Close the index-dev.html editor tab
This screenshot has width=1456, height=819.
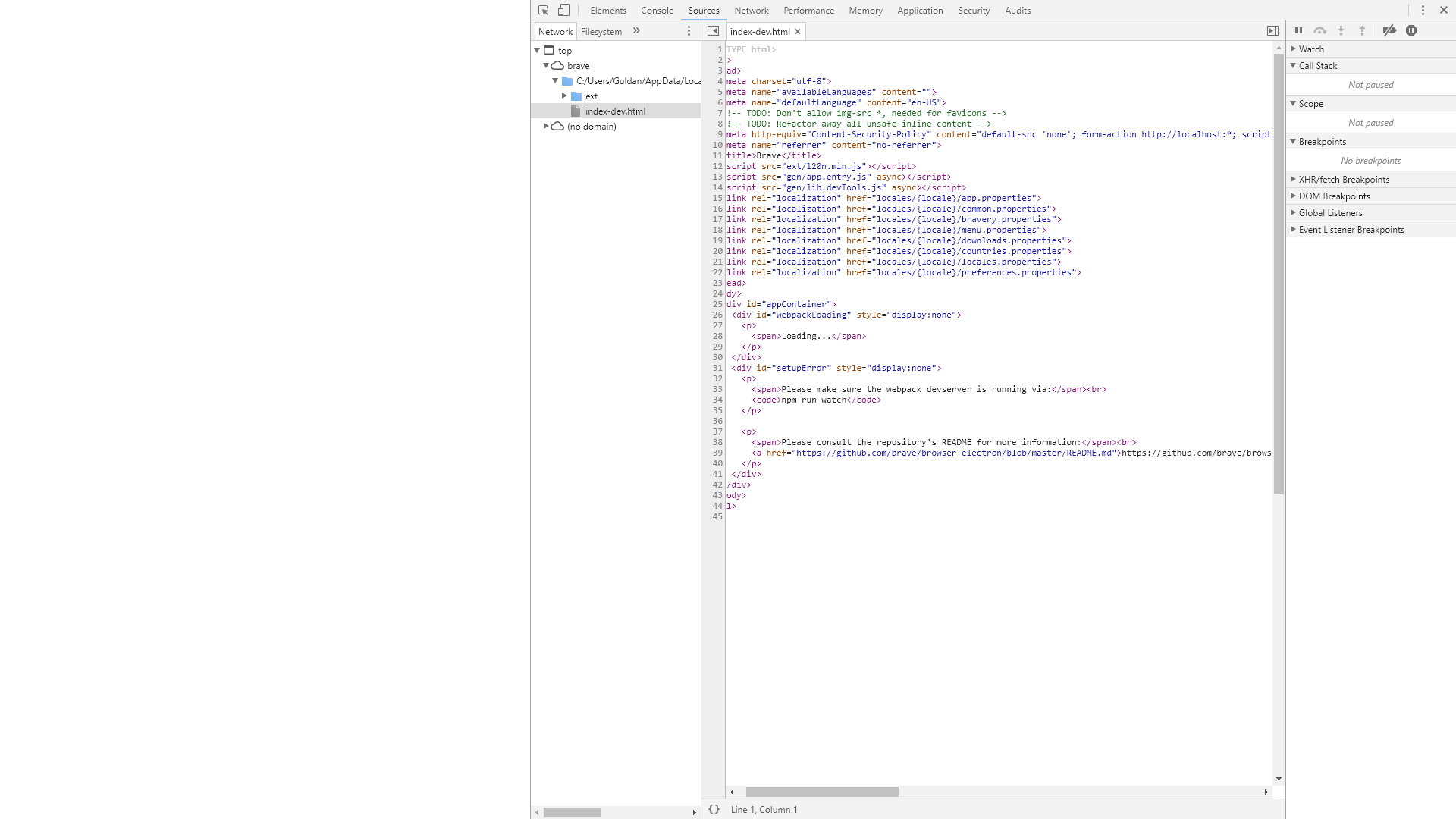click(798, 32)
